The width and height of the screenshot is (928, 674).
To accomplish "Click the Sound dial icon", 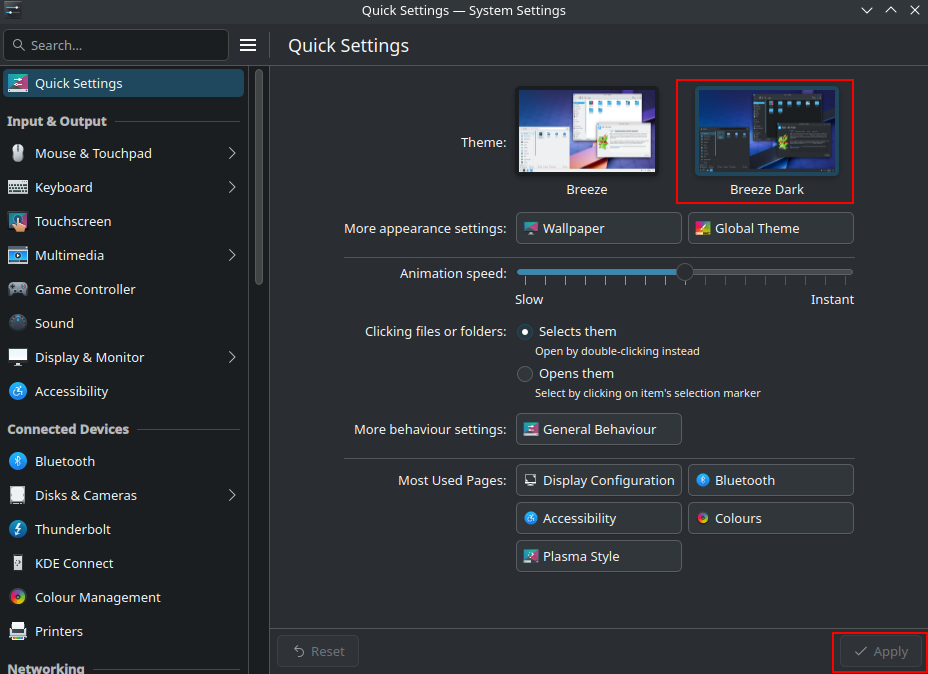I will pyautogui.click(x=18, y=323).
